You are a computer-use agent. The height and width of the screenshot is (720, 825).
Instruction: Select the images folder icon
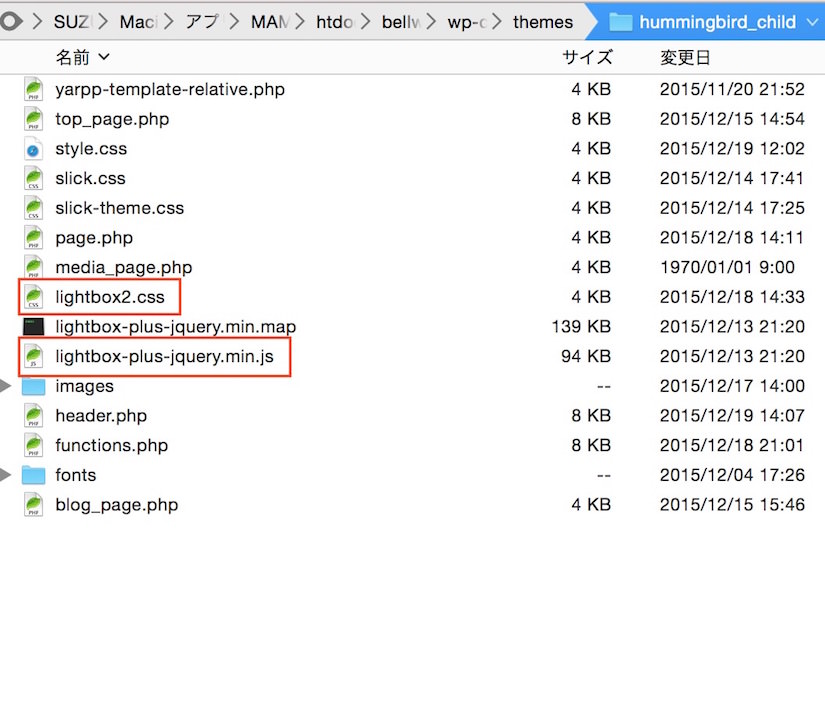click(34, 386)
